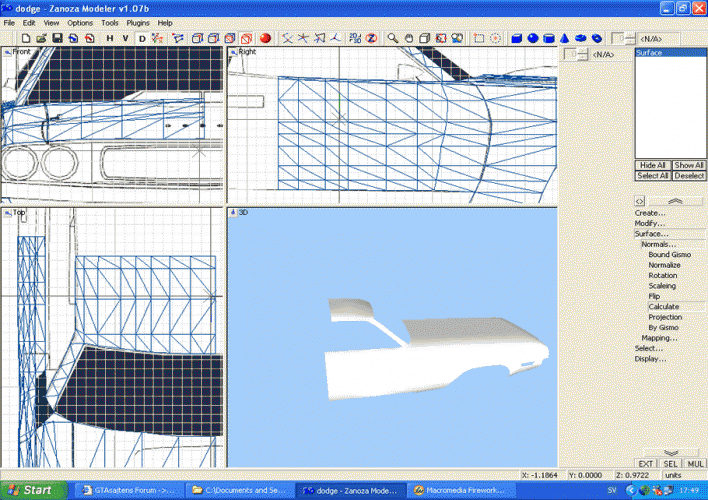
Task: Click the New file toolbar icon
Action: (x=25, y=38)
